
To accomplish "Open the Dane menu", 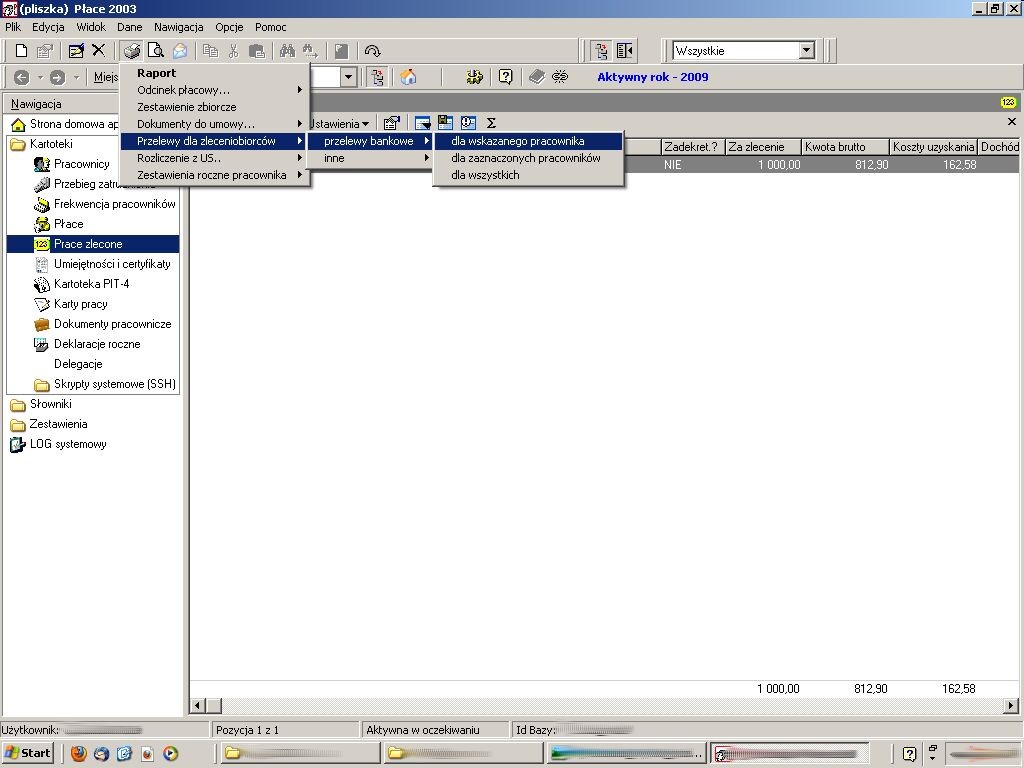I will pos(129,27).
